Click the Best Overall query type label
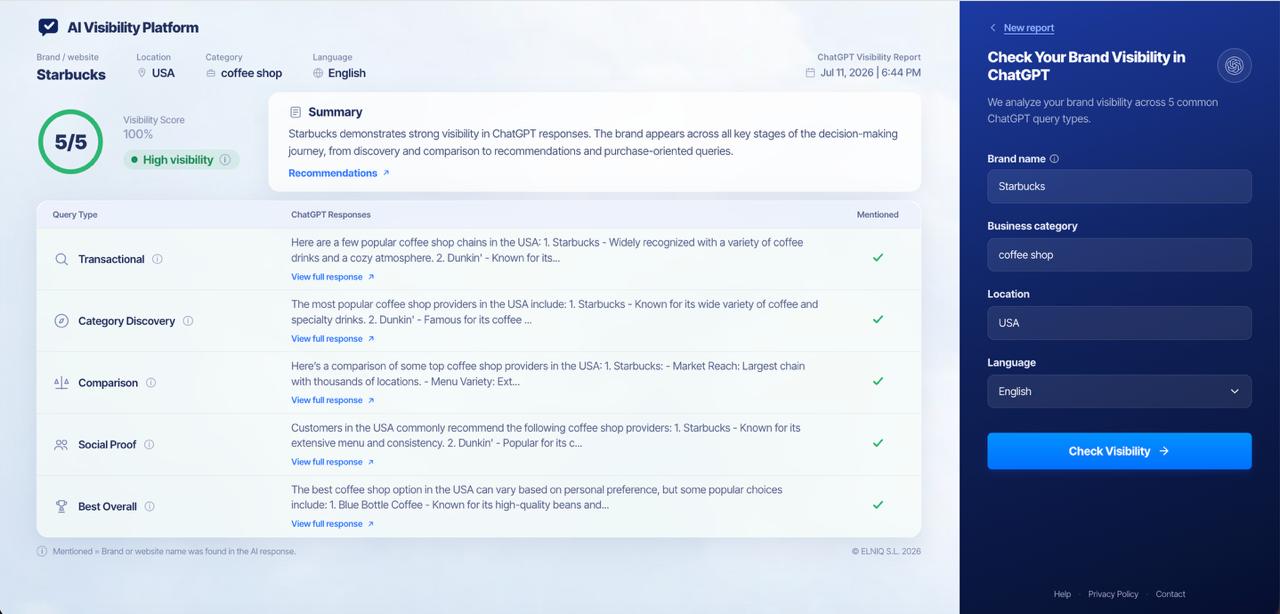The height and width of the screenshot is (614, 1280). tap(107, 507)
